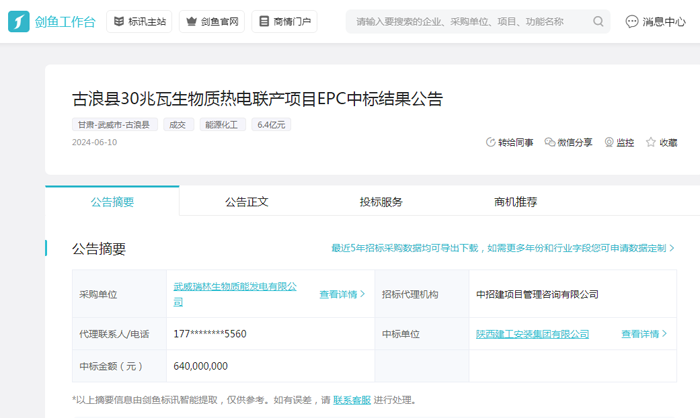Click the 能源化工 industry tag
The height and width of the screenshot is (418, 700).
point(222,125)
